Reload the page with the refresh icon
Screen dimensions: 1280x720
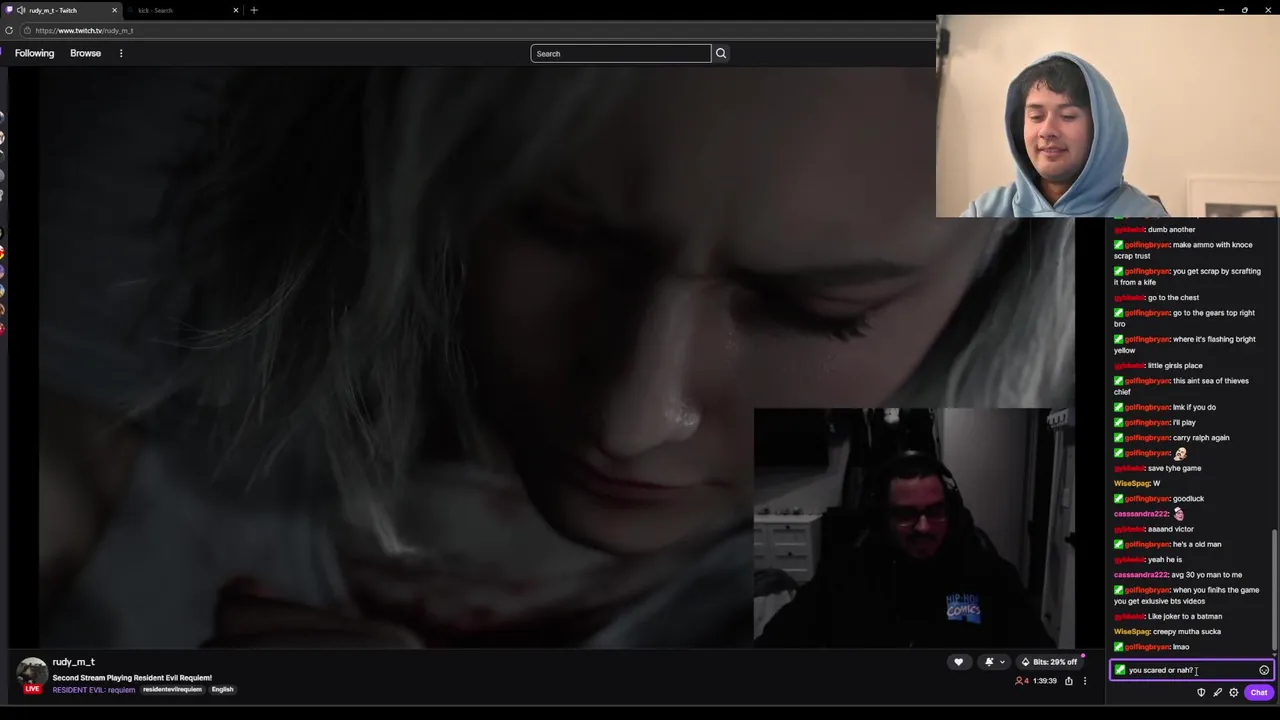pos(9,30)
